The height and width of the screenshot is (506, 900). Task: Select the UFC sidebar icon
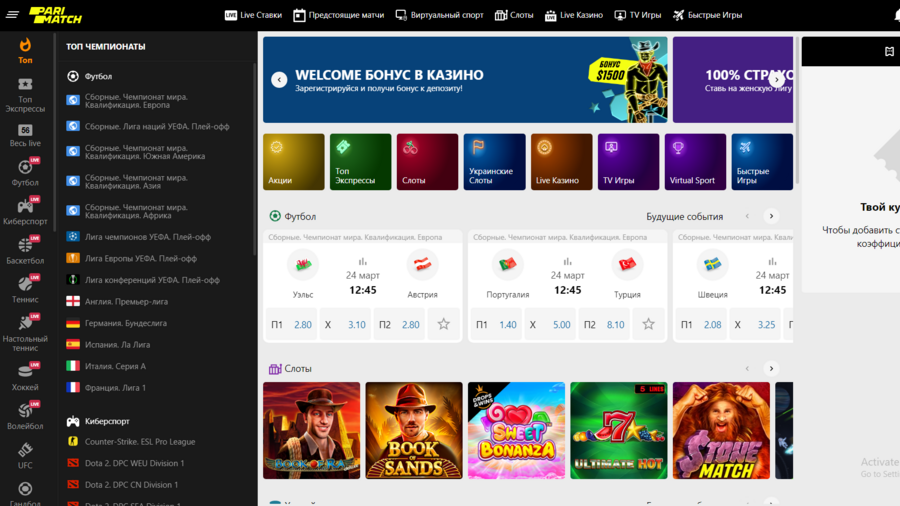pos(25,453)
